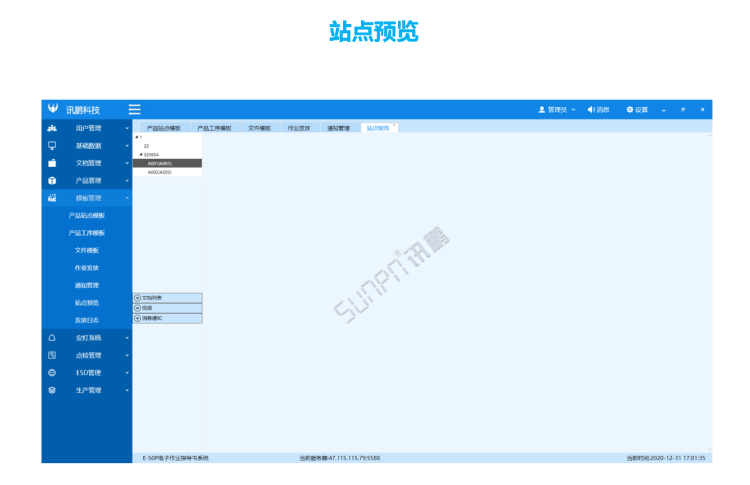Screen dimensions: 750x485
Task: Switch to the 作业发放 tab
Action: 299,128
